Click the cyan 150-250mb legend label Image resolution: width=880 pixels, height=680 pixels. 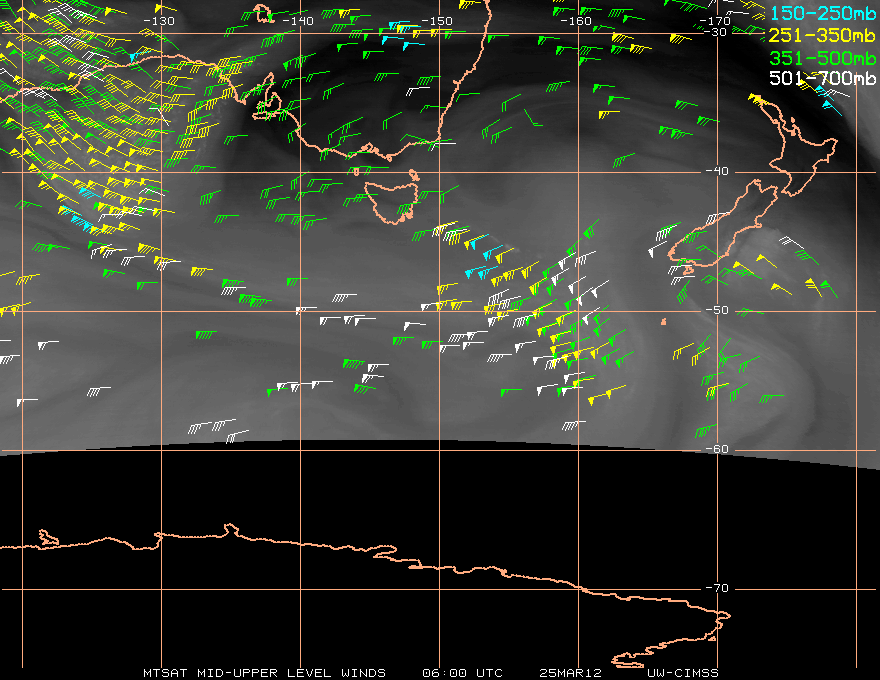[823, 12]
